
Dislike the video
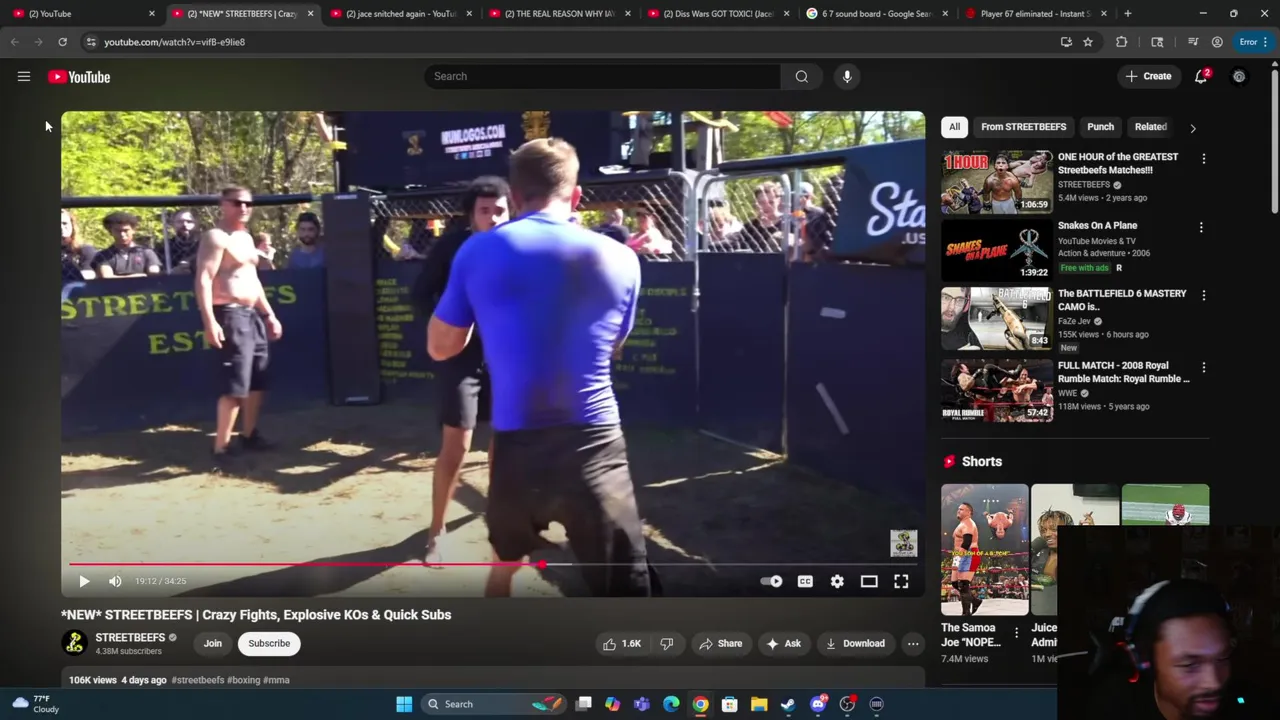click(x=667, y=644)
